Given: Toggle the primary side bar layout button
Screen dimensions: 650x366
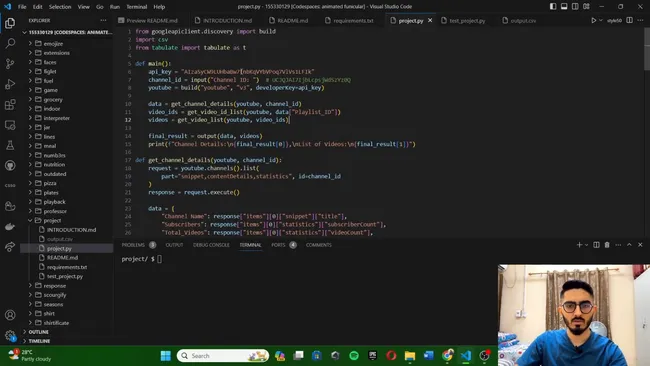Looking at the screenshot, I should tap(553, 7).
